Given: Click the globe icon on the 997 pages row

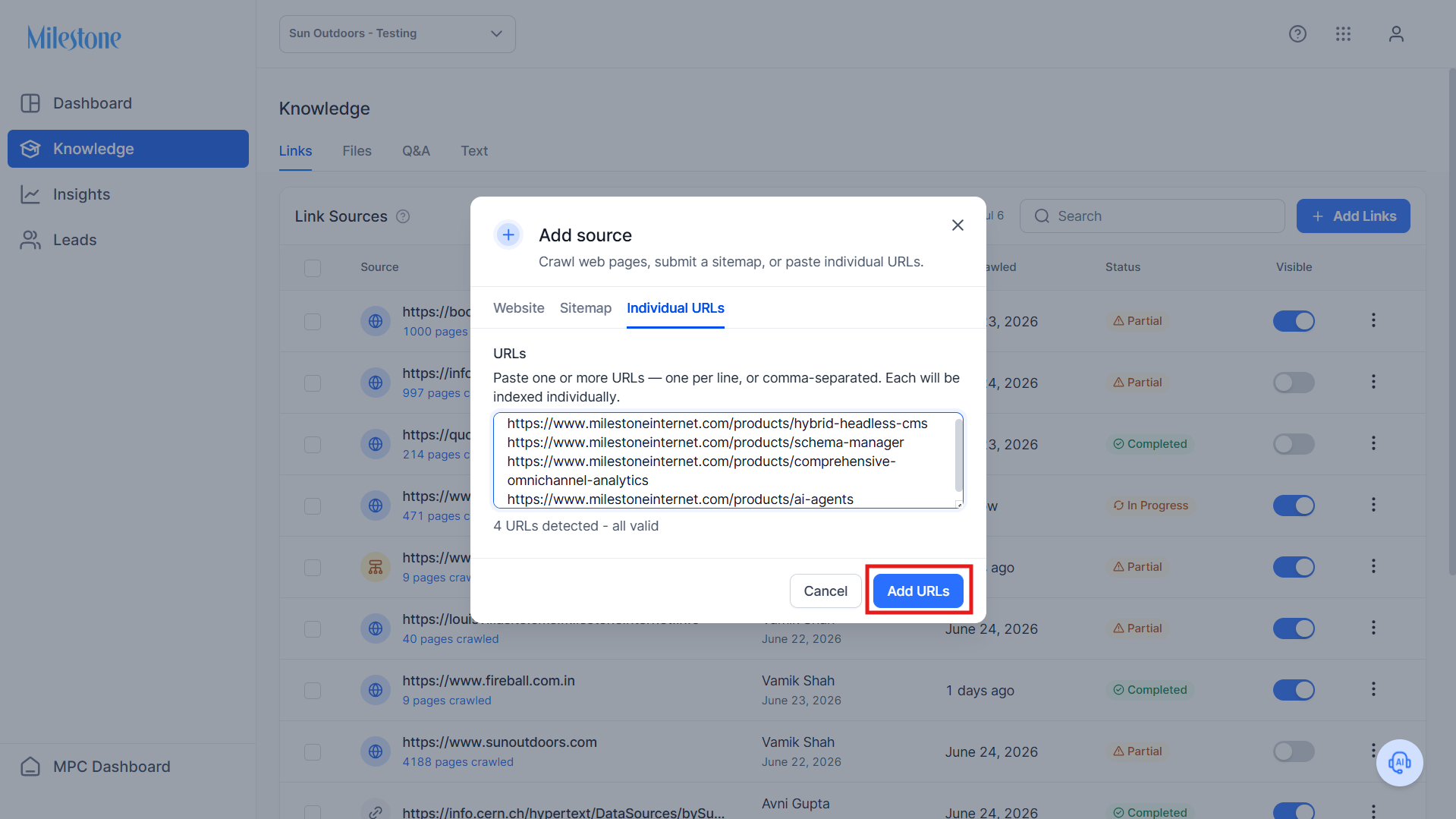Looking at the screenshot, I should coord(376,383).
